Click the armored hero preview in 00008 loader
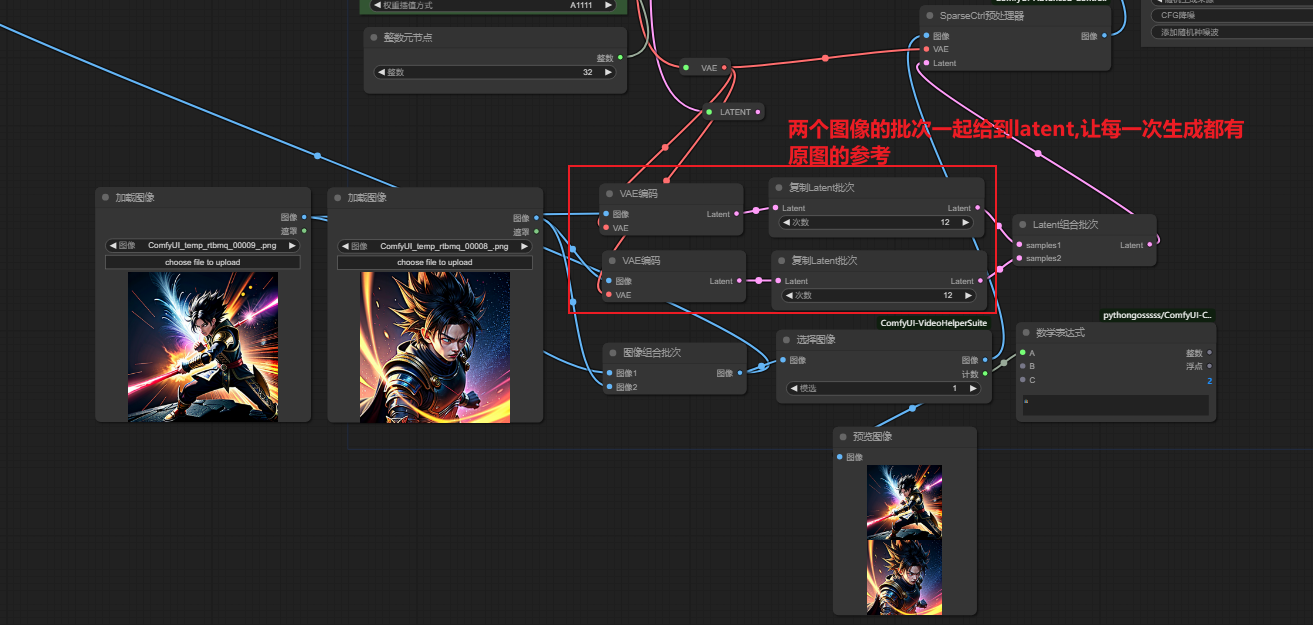 [x=435, y=347]
